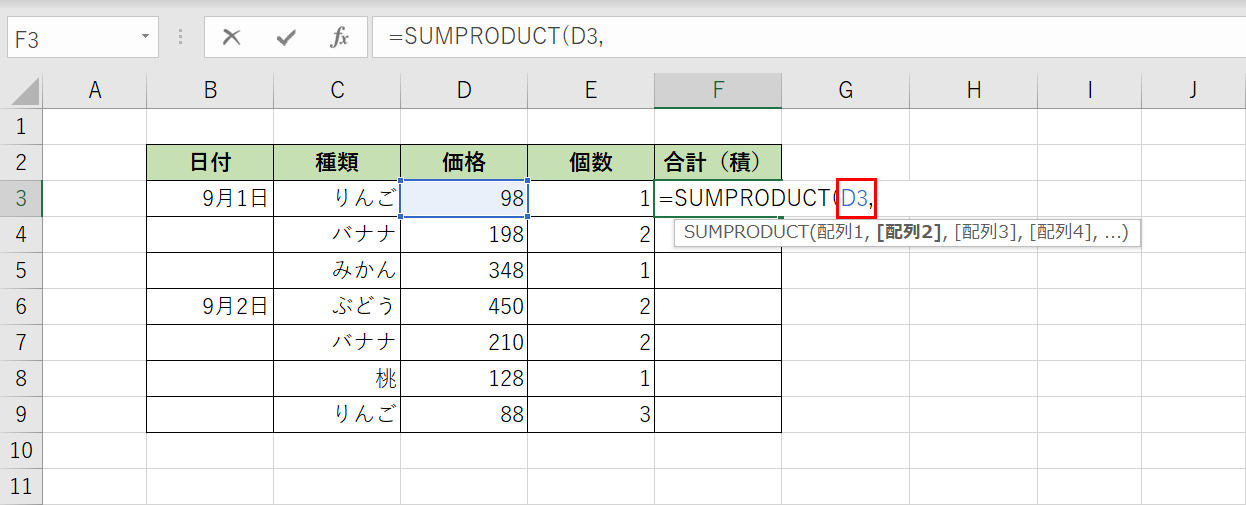Select price cell 210
The height and width of the screenshot is (505, 1246).
click(x=464, y=342)
